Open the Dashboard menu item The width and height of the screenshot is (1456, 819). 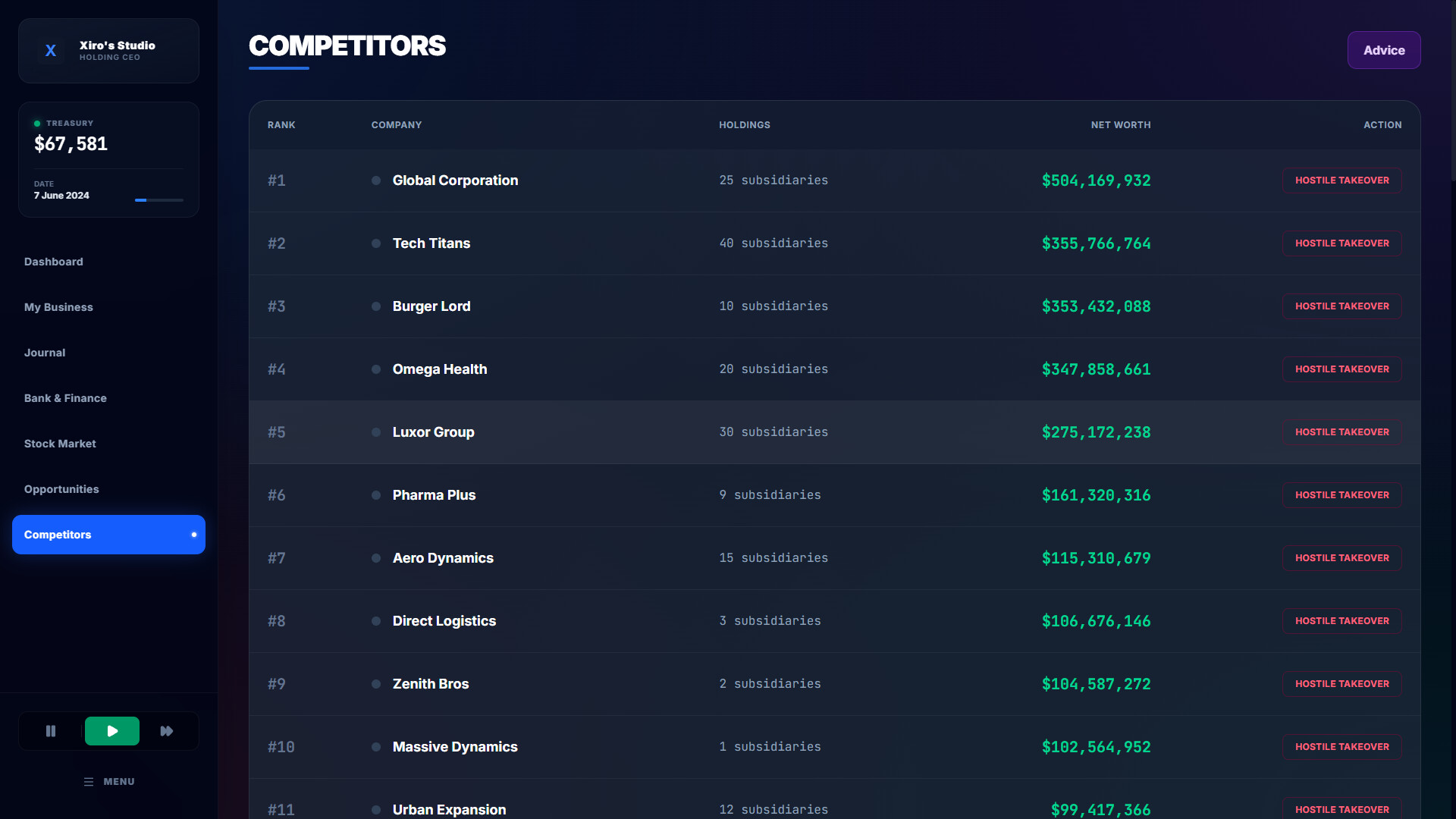54,262
